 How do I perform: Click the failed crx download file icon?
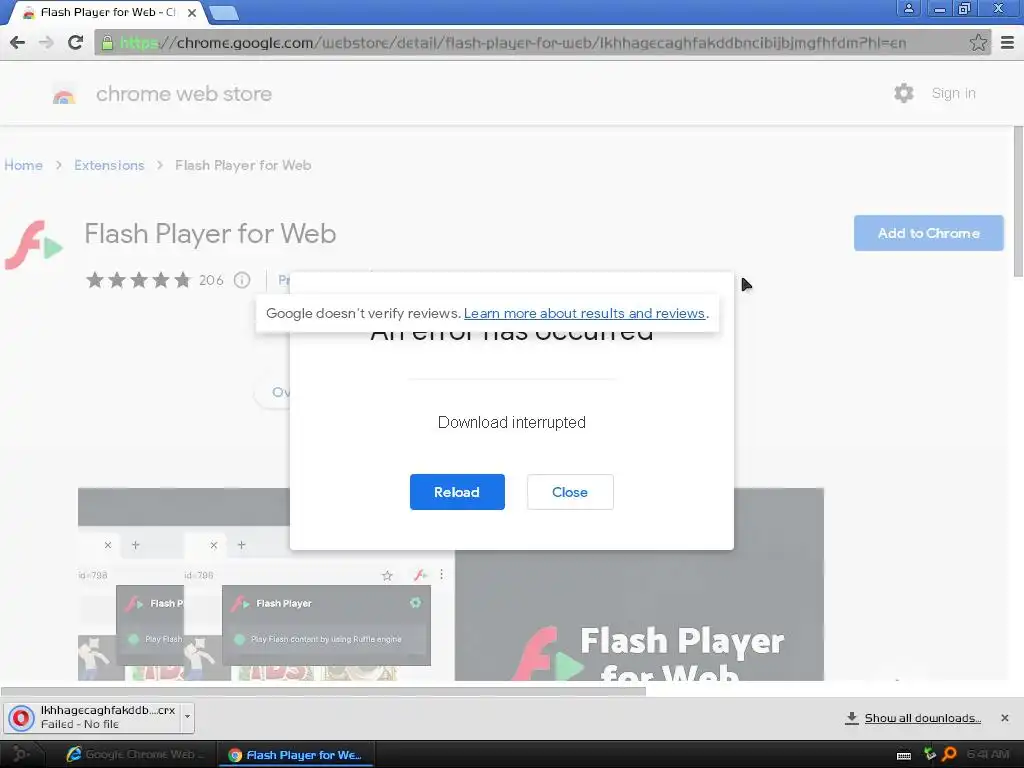[21, 718]
